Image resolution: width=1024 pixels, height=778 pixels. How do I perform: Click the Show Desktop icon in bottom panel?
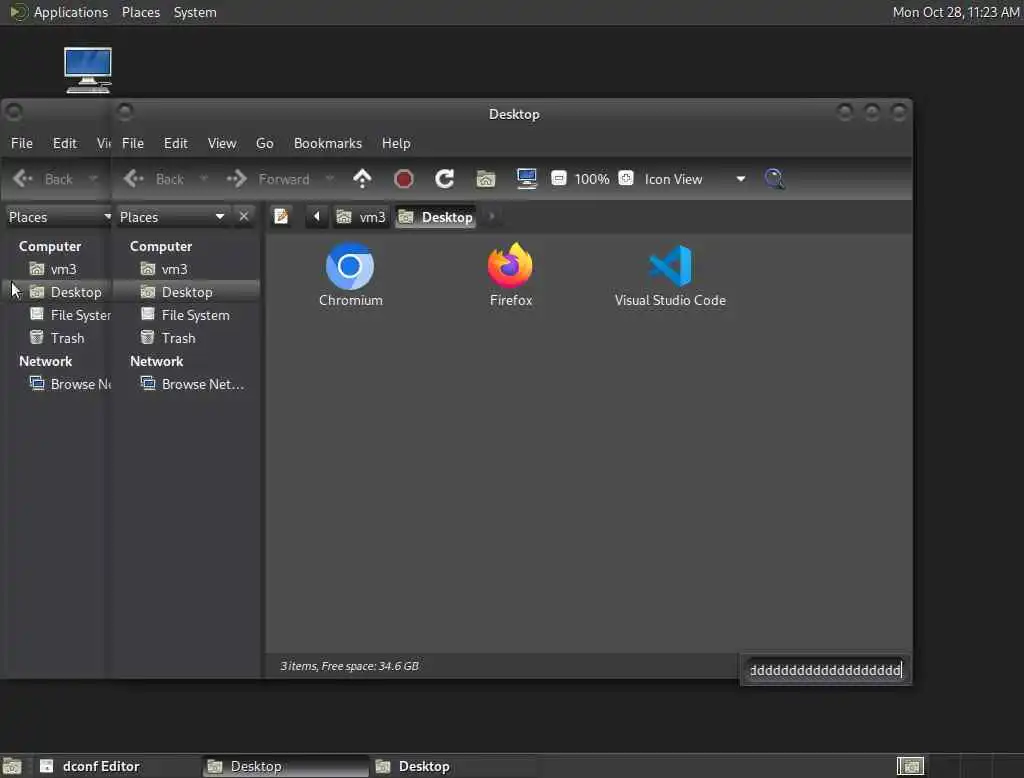pyautogui.click(x=12, y=766)
